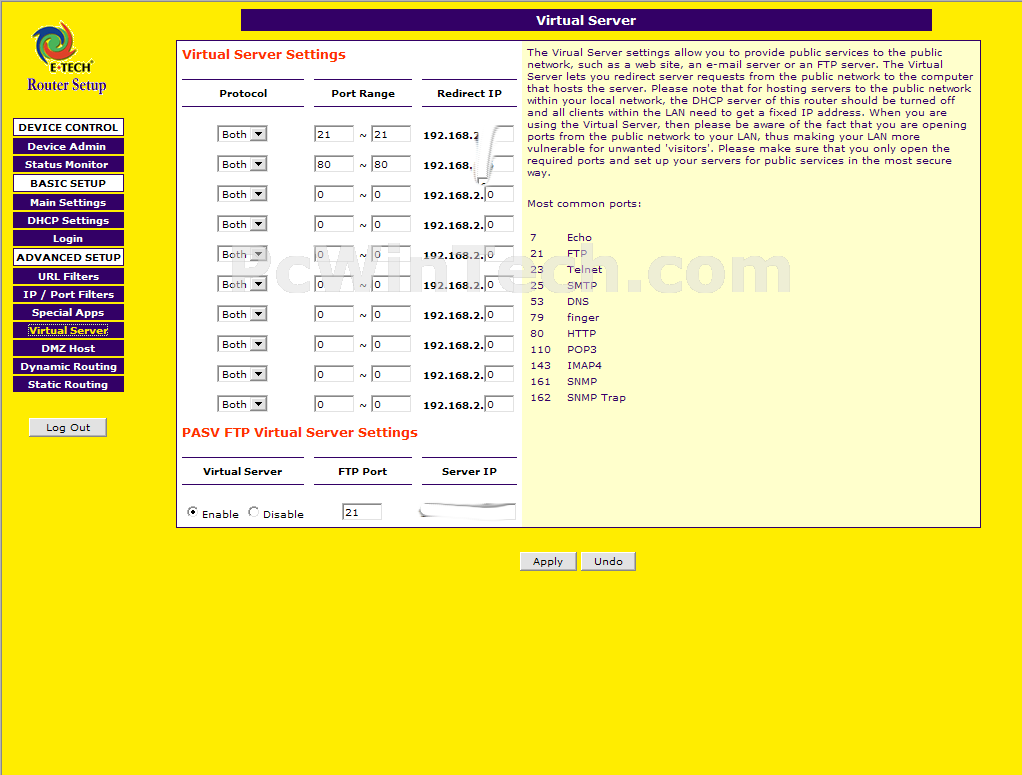Expand the eighth row Protocol dropdown
The image size is (1022, 775).
[x=242, y=344]
